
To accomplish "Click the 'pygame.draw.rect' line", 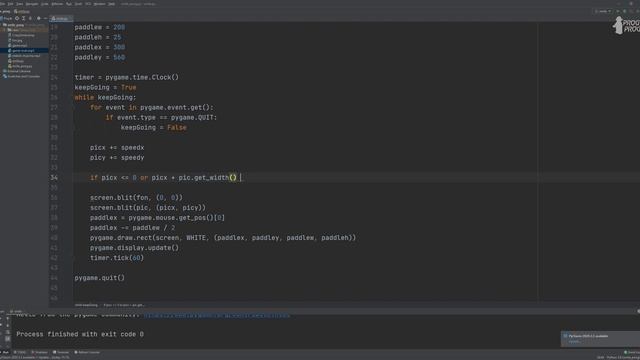I will [223, 238].
